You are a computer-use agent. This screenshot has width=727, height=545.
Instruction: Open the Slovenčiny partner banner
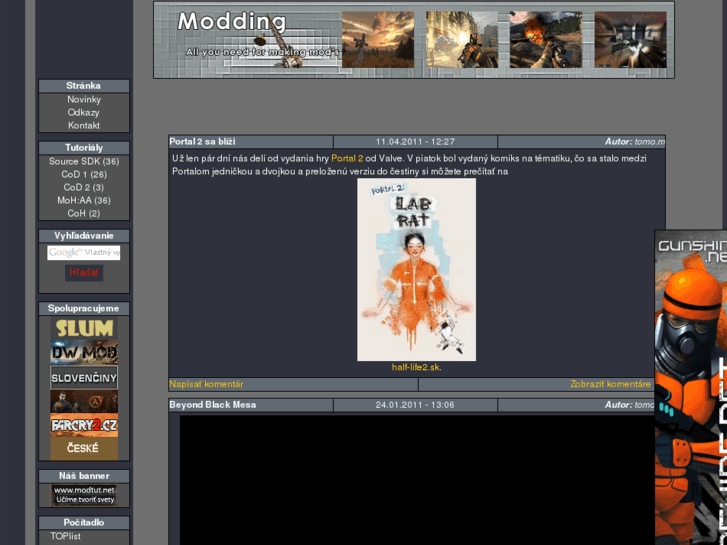[84, 378]
